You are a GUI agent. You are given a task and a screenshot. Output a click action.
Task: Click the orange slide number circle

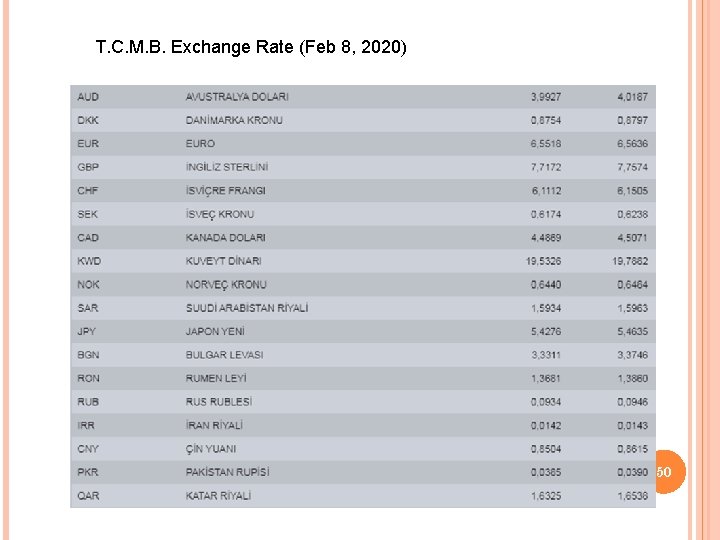click(x=664, y=471)
